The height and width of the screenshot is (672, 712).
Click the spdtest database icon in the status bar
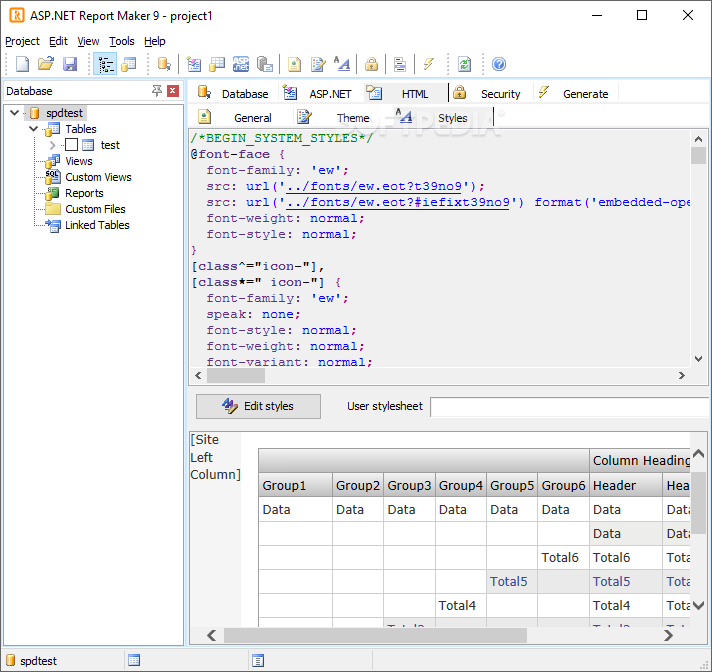10,660
